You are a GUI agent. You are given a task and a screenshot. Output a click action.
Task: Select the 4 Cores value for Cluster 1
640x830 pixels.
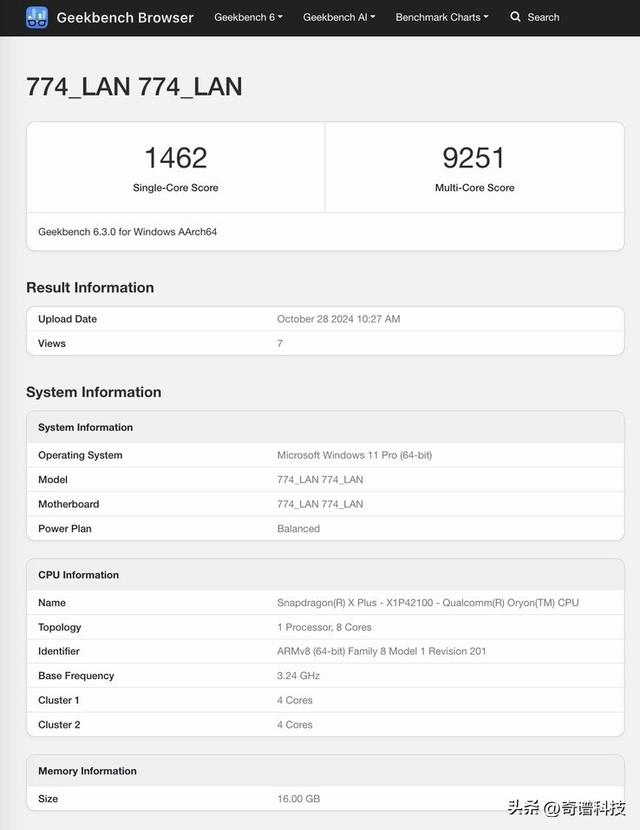[295, 700]
